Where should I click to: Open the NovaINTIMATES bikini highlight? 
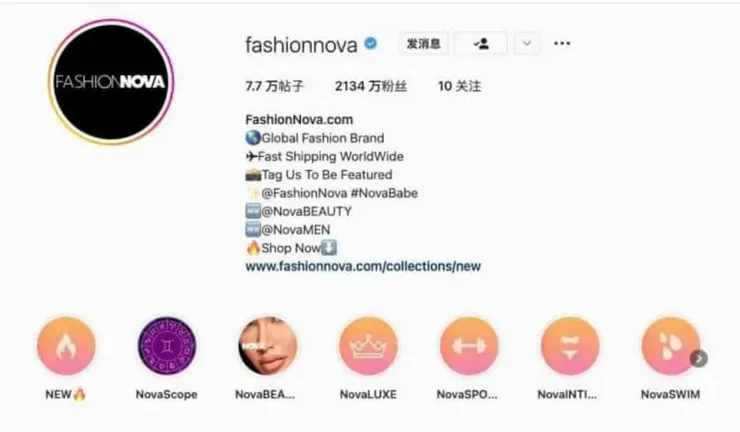(570, 346)
